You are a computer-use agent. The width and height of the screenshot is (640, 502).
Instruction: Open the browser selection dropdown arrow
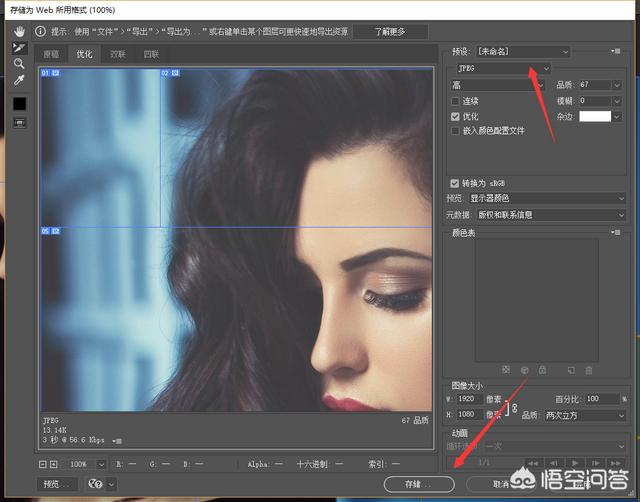(x=111, y=484)
